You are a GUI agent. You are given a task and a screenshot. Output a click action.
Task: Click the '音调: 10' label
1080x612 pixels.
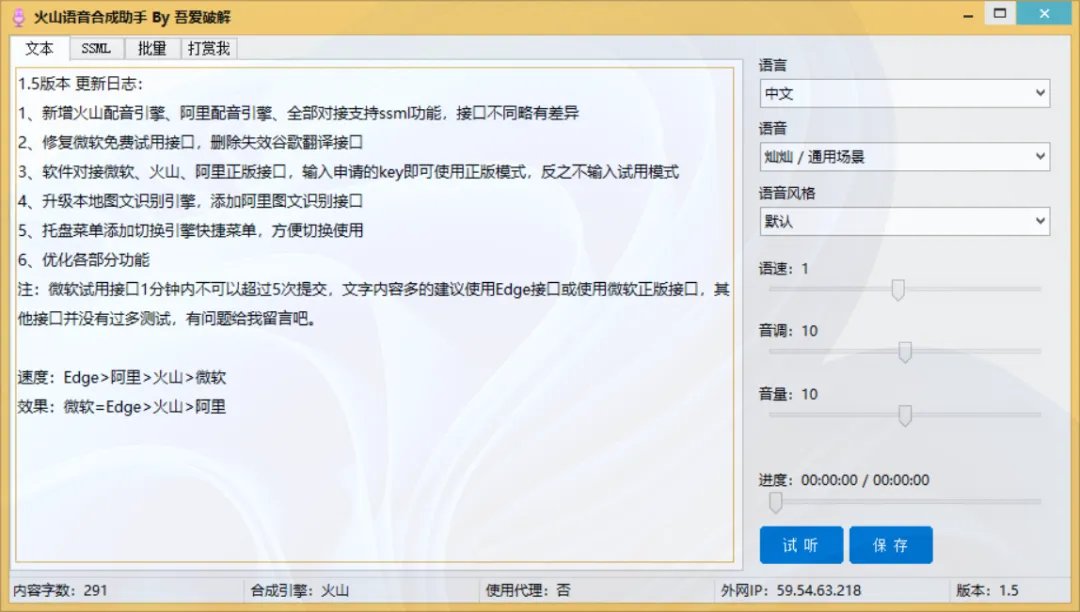tap(788, 331)
